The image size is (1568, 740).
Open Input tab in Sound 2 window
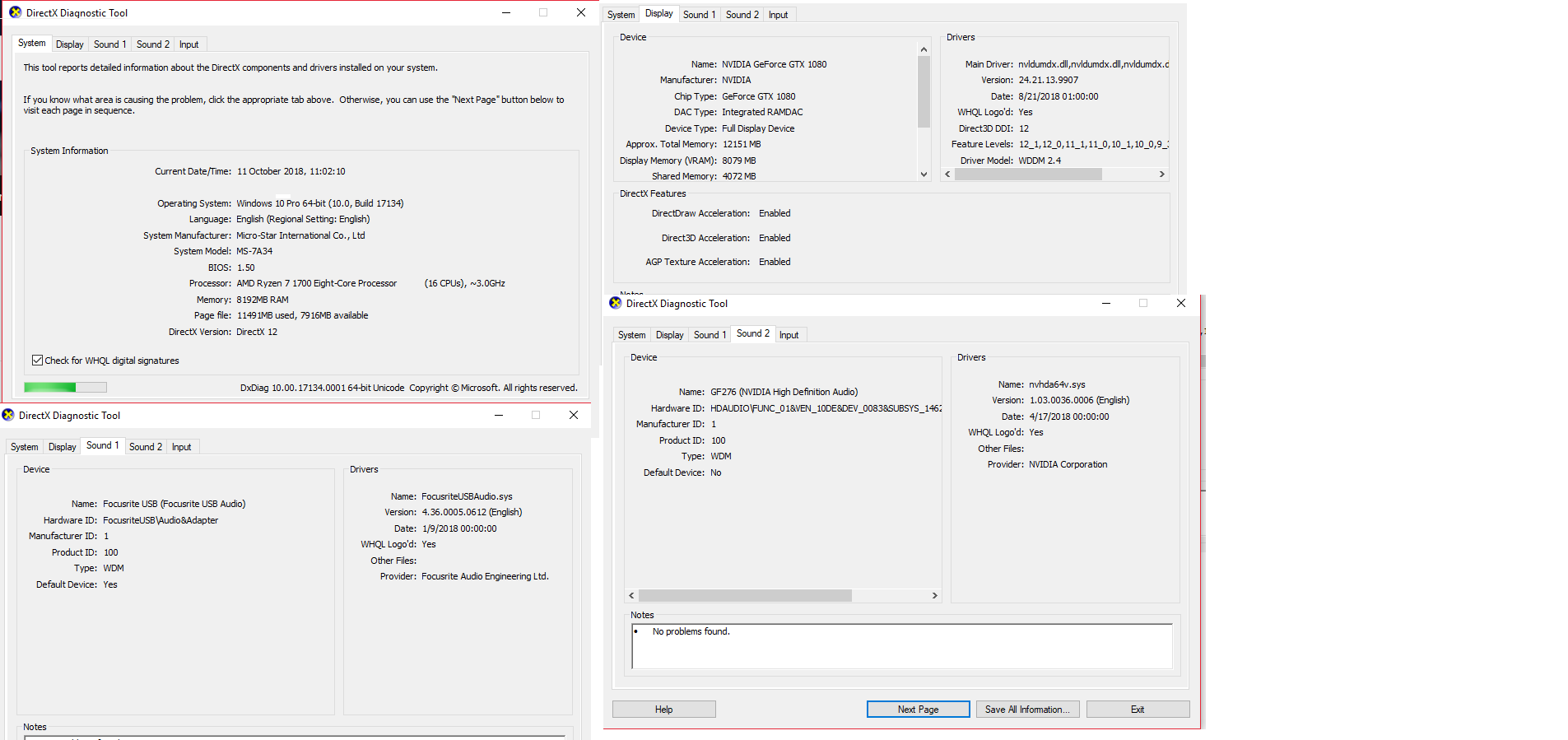point(789,335)
